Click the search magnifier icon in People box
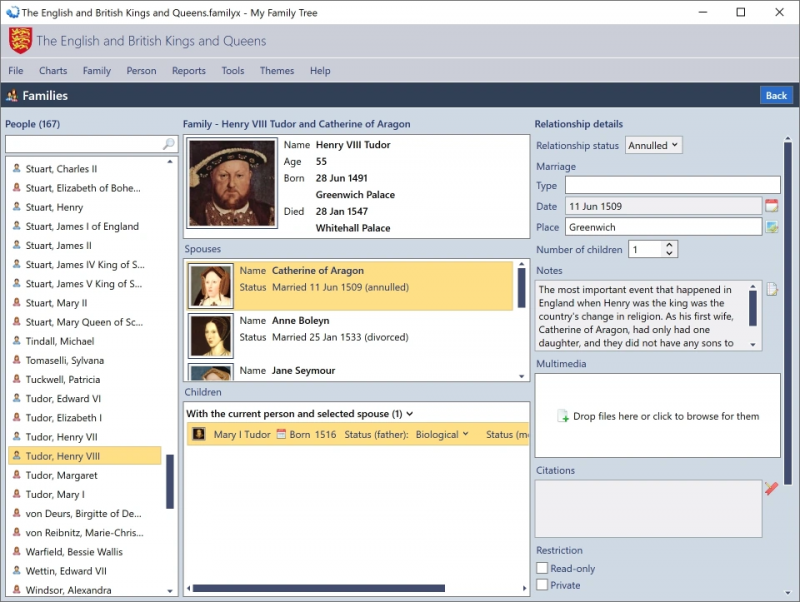The width and height of the screenshot is (800, 602). [168, 144]
